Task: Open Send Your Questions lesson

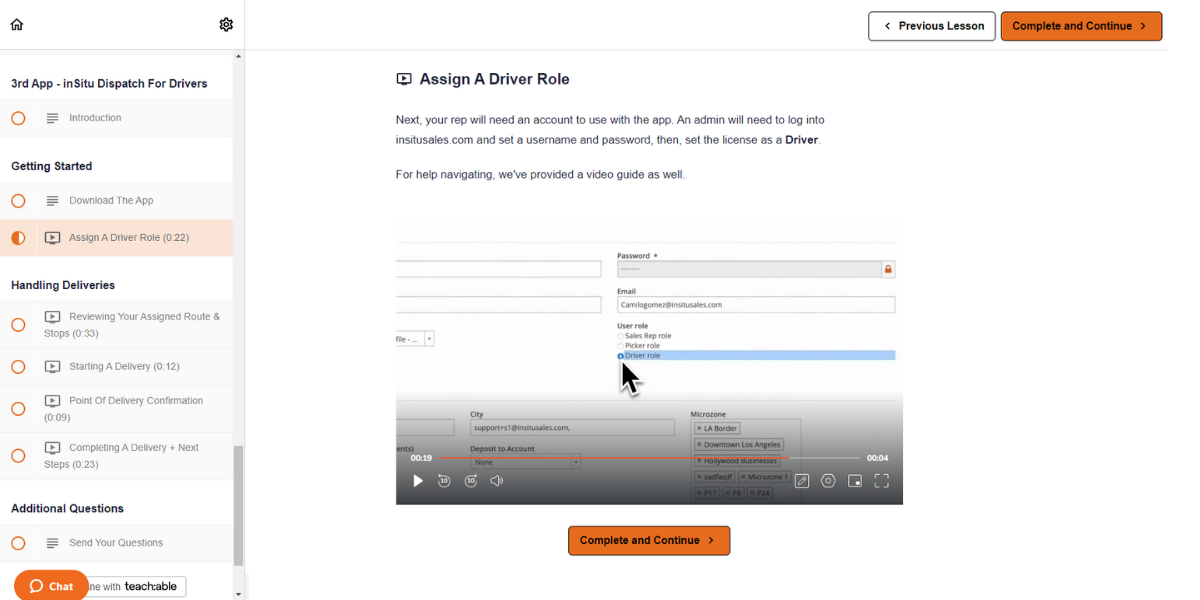Action: (x=116, y=543)
